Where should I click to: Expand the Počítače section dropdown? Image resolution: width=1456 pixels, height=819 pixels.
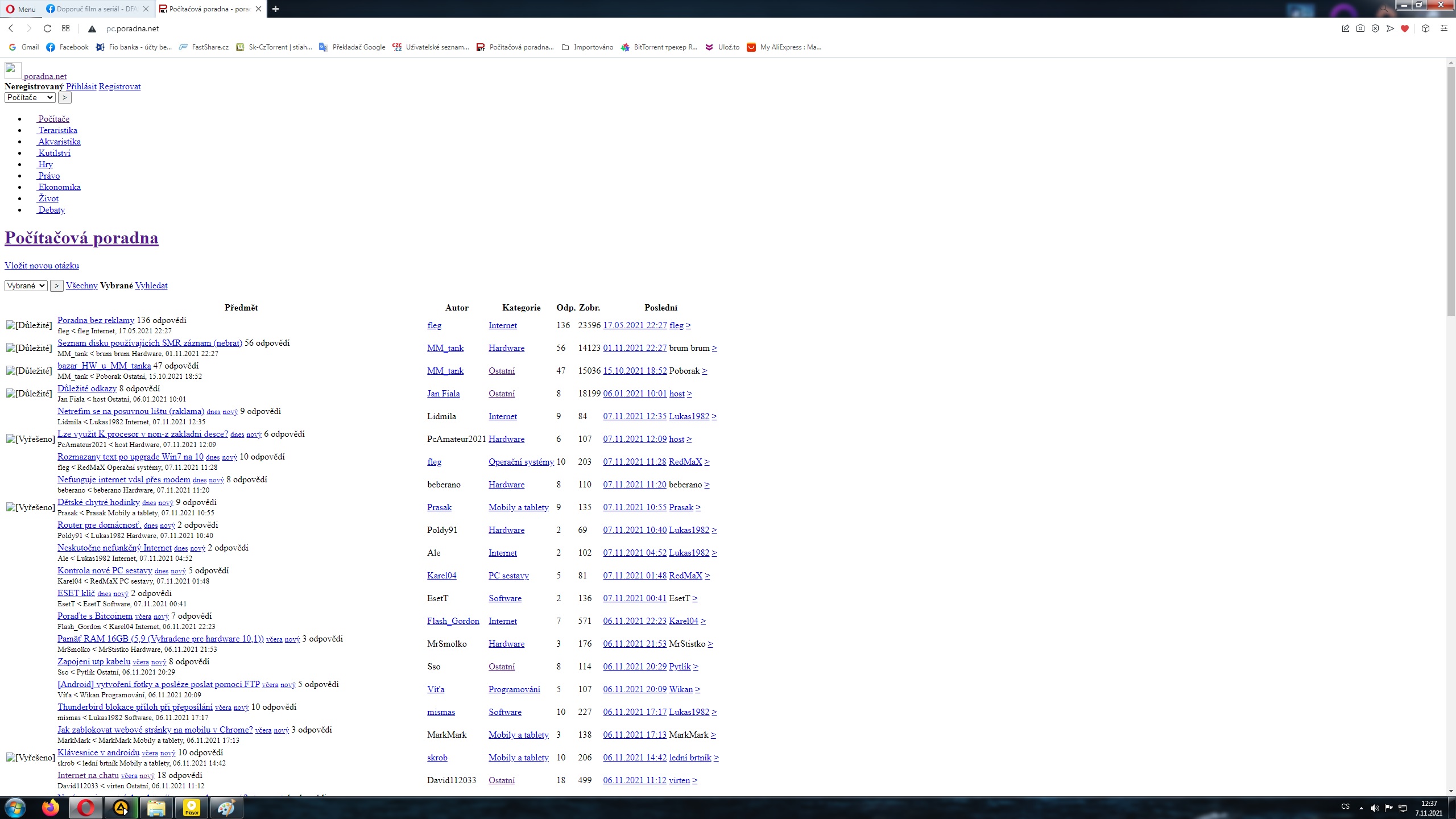[30, 97]
